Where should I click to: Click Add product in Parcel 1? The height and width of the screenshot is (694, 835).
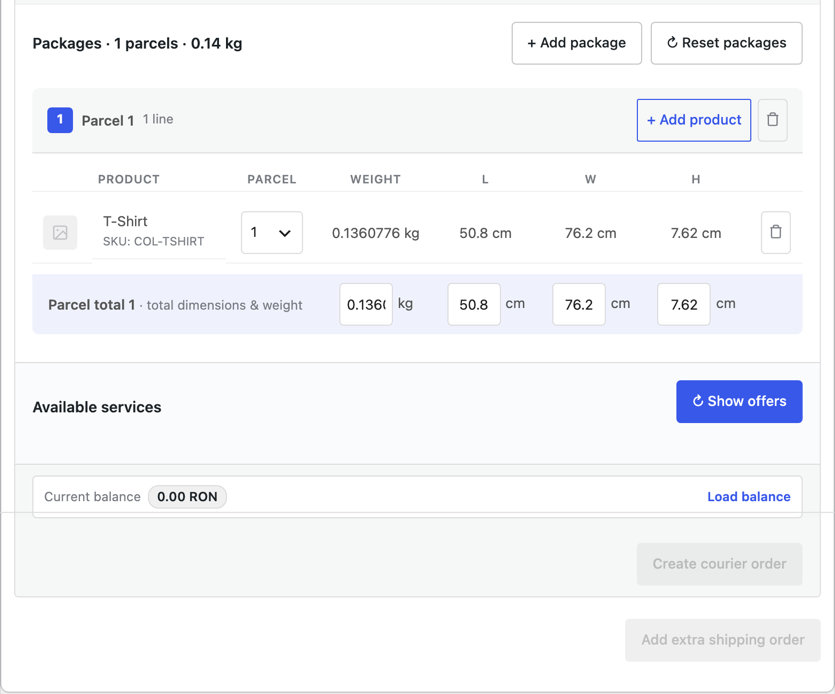[694, 120]
